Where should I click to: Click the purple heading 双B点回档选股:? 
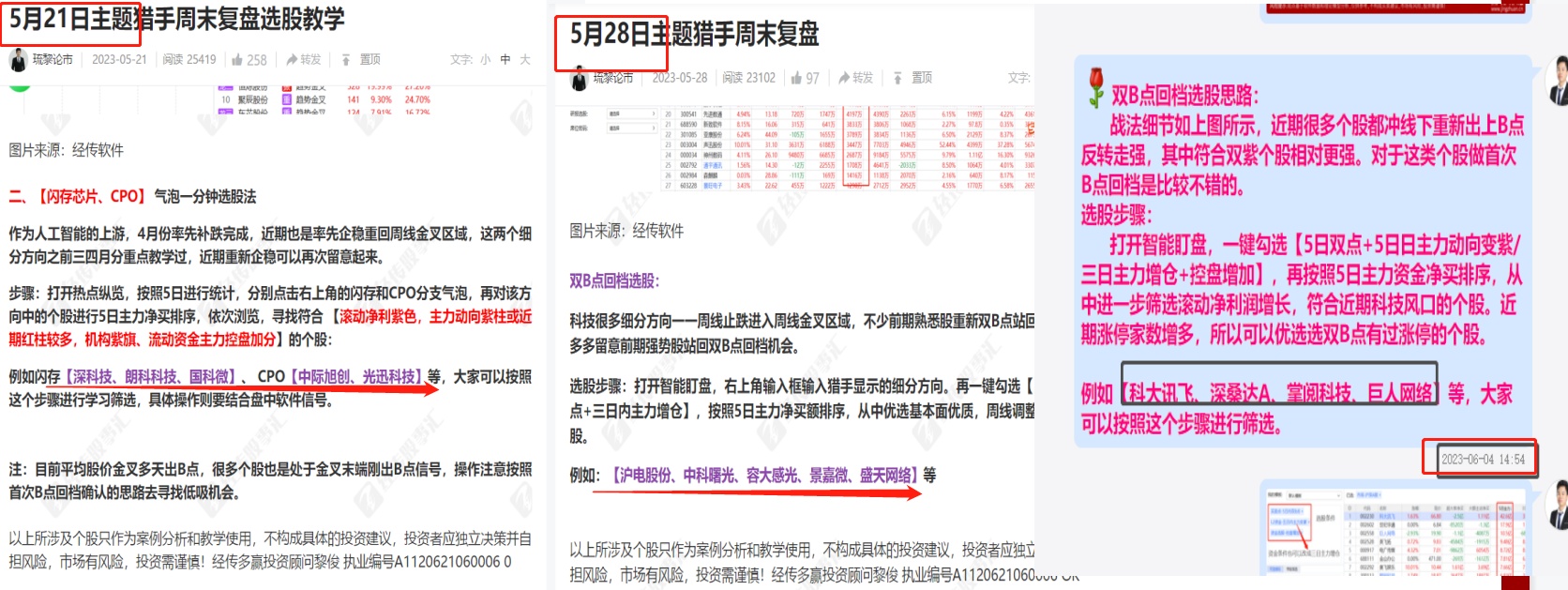click(614, 281)
